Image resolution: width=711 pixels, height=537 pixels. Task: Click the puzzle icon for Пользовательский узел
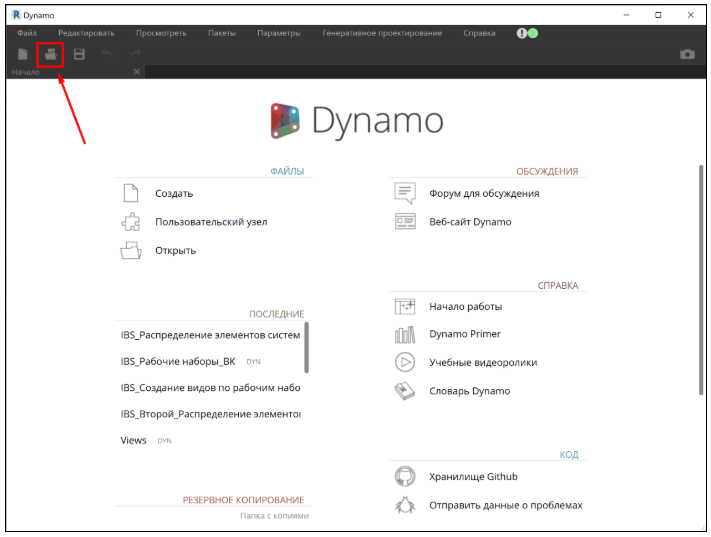click(x=131, y=222)
